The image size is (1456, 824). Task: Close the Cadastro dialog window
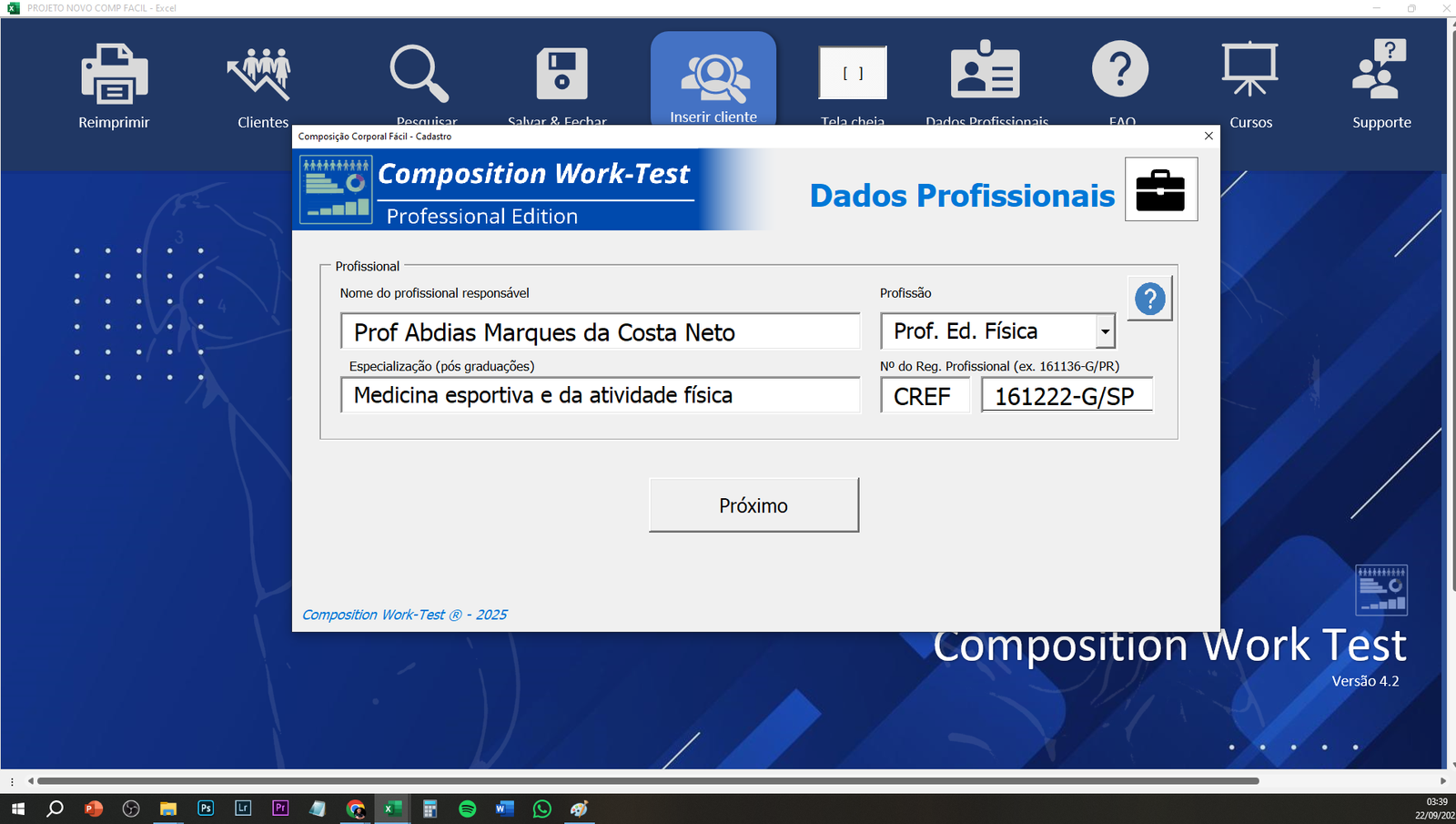pyautogui.click(x=1208, y=136)
